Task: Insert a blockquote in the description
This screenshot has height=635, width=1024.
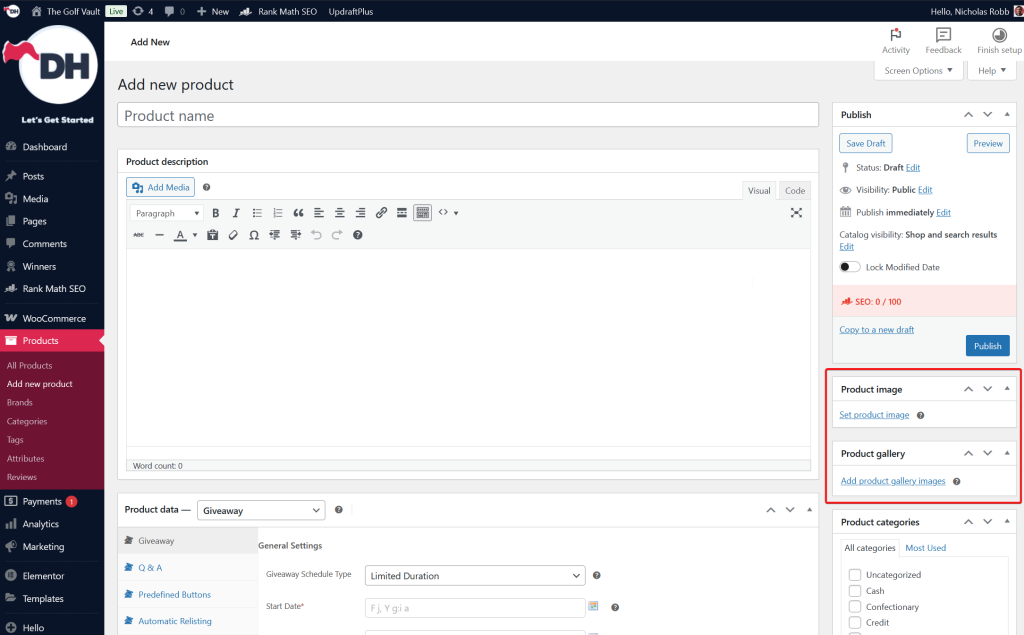Action: pos(298,213)
